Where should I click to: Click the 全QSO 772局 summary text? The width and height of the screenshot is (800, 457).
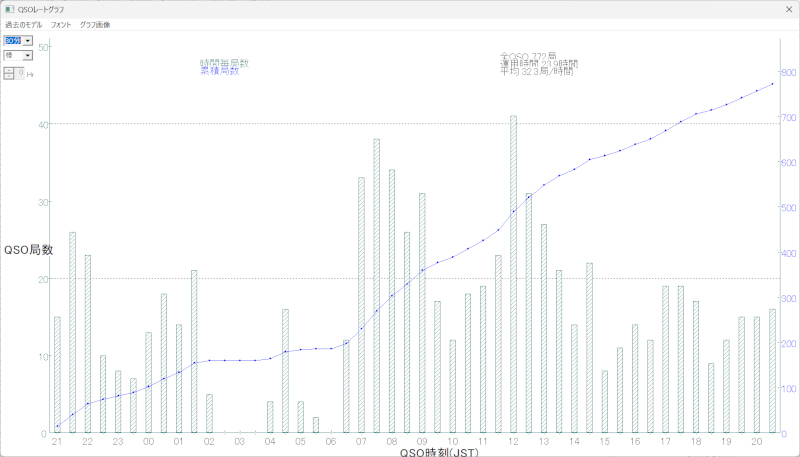point(528,57)
